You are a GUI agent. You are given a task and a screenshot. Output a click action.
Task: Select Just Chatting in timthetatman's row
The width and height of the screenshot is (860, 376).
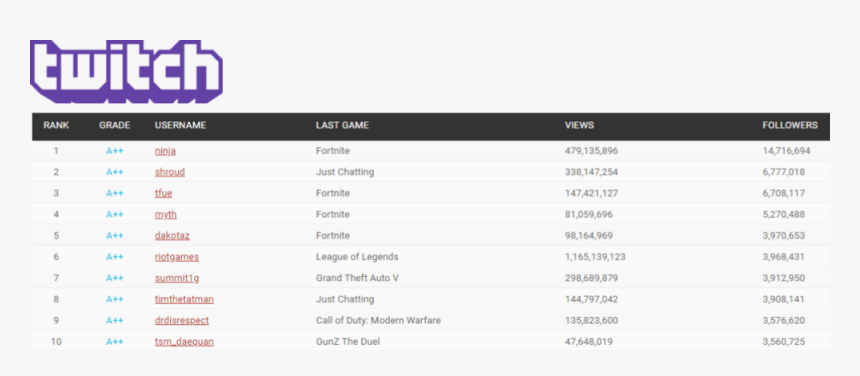(345, 299)
